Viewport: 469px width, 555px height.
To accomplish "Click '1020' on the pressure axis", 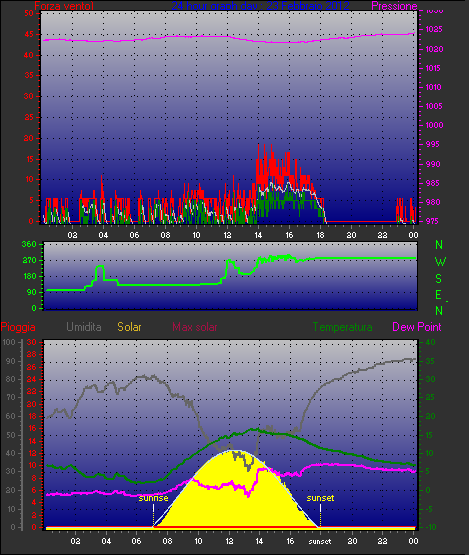I will coord(434,49).
